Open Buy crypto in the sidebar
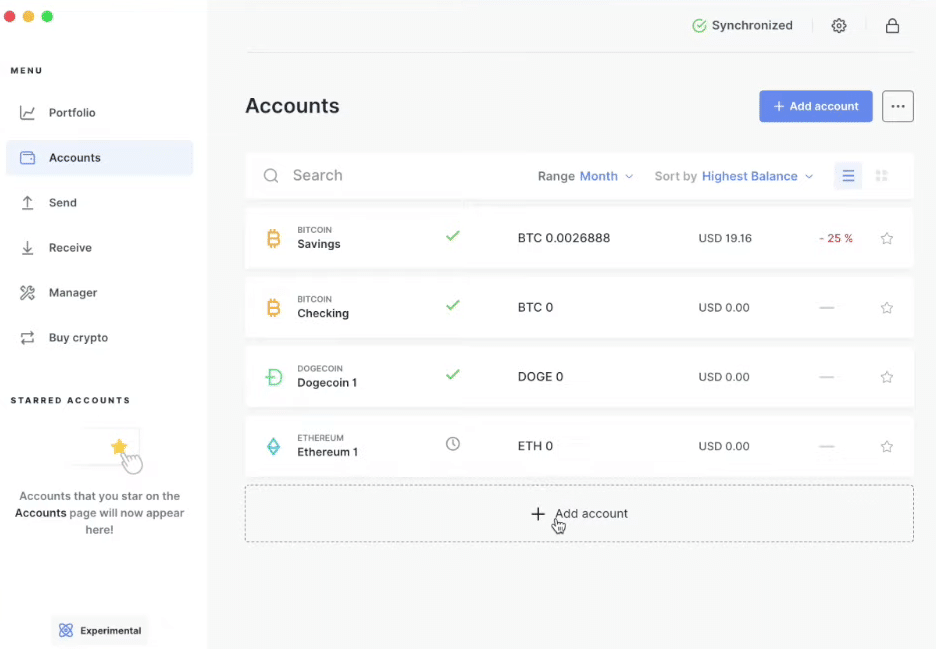936x649 pixels. [78, 338]
